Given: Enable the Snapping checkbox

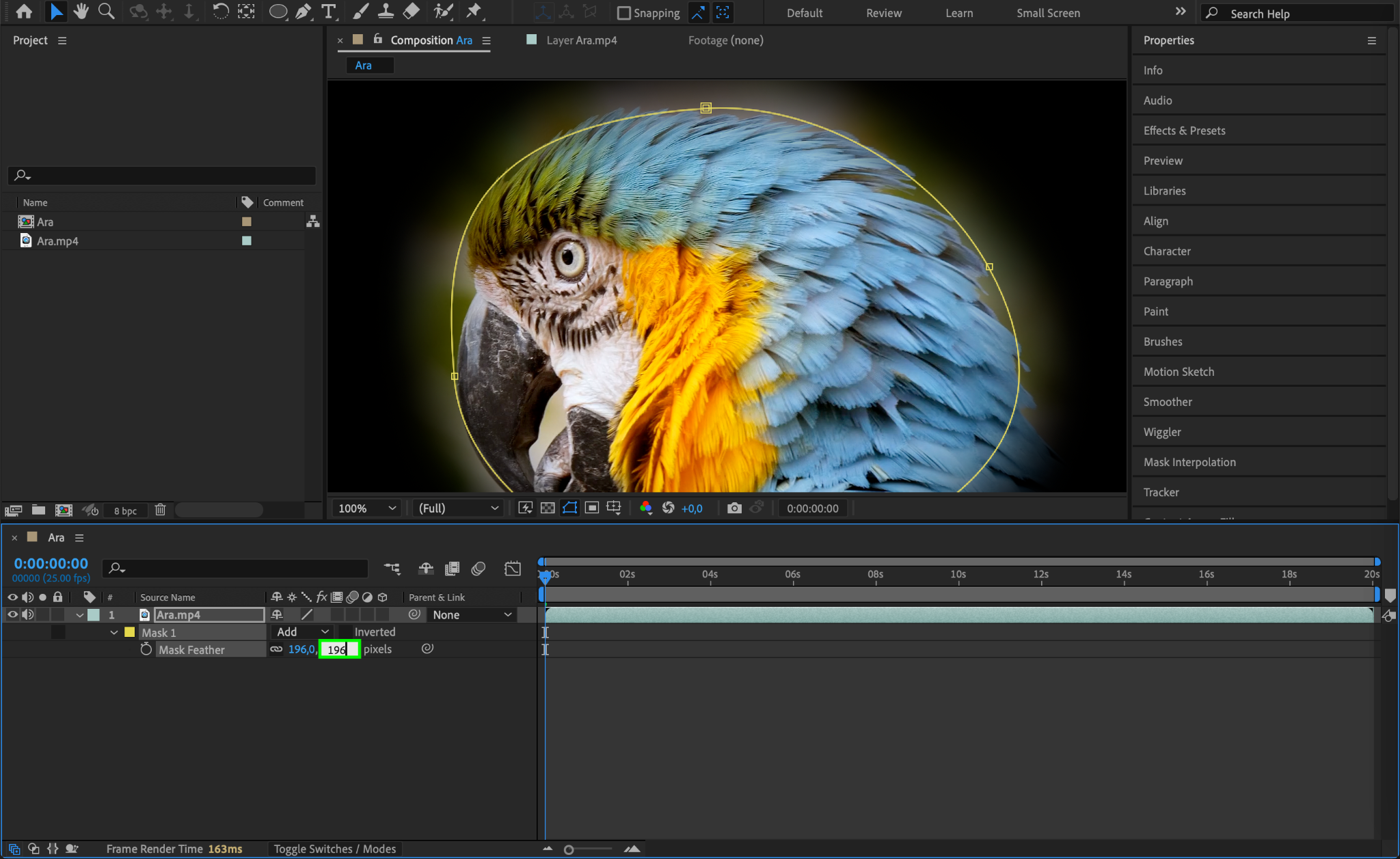Looking at the screenshot, I should point(623,13).
